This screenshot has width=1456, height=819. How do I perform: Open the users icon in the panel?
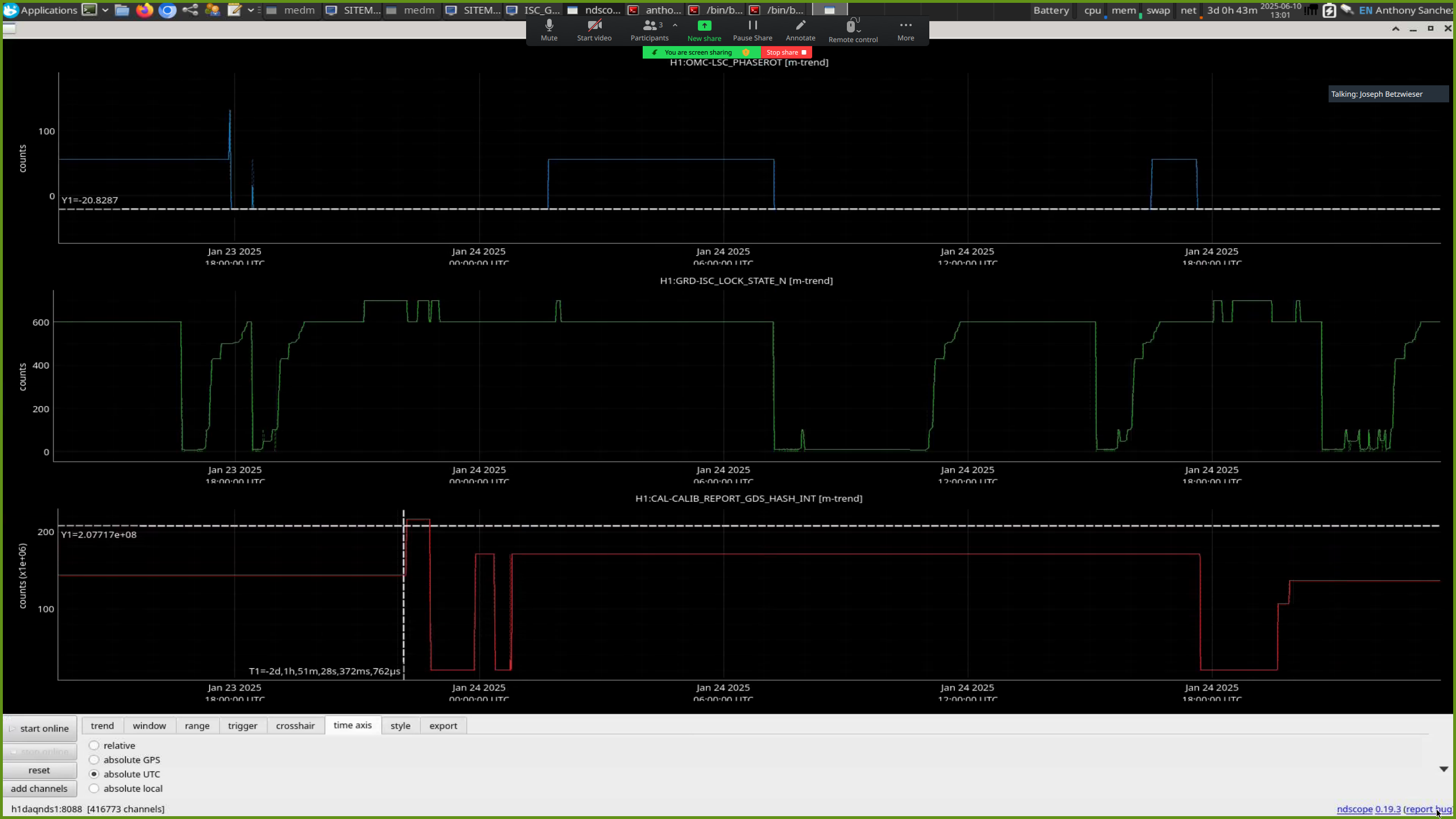click(x=212, y=10)
